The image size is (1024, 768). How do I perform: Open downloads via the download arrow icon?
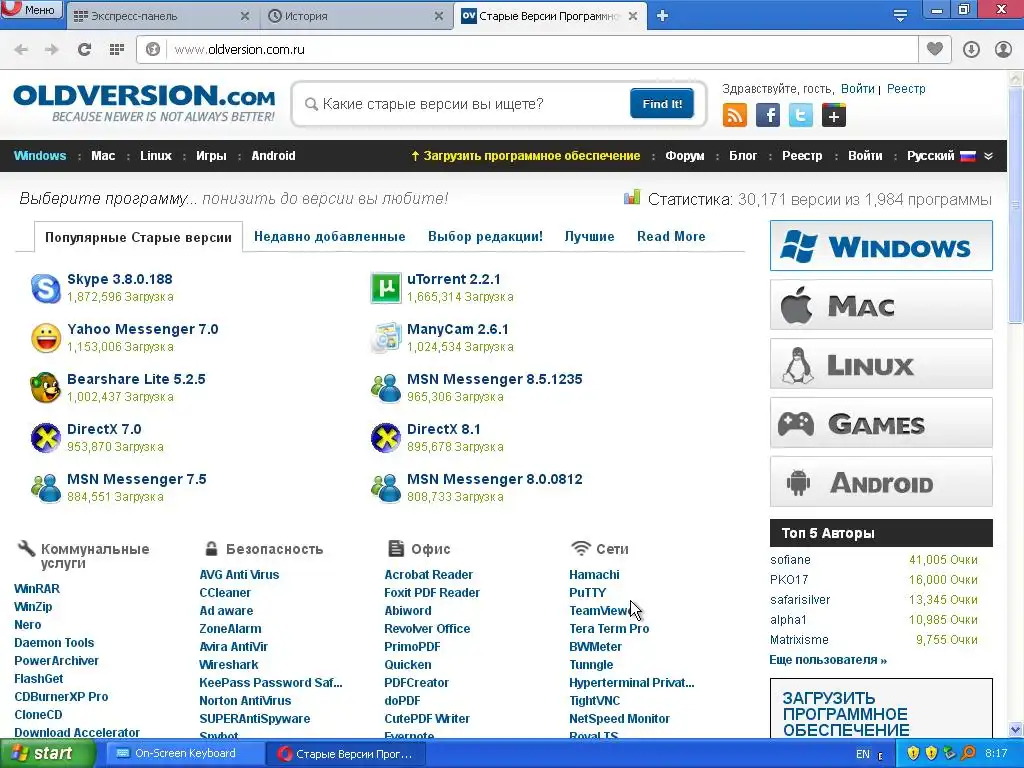(971, 50)
